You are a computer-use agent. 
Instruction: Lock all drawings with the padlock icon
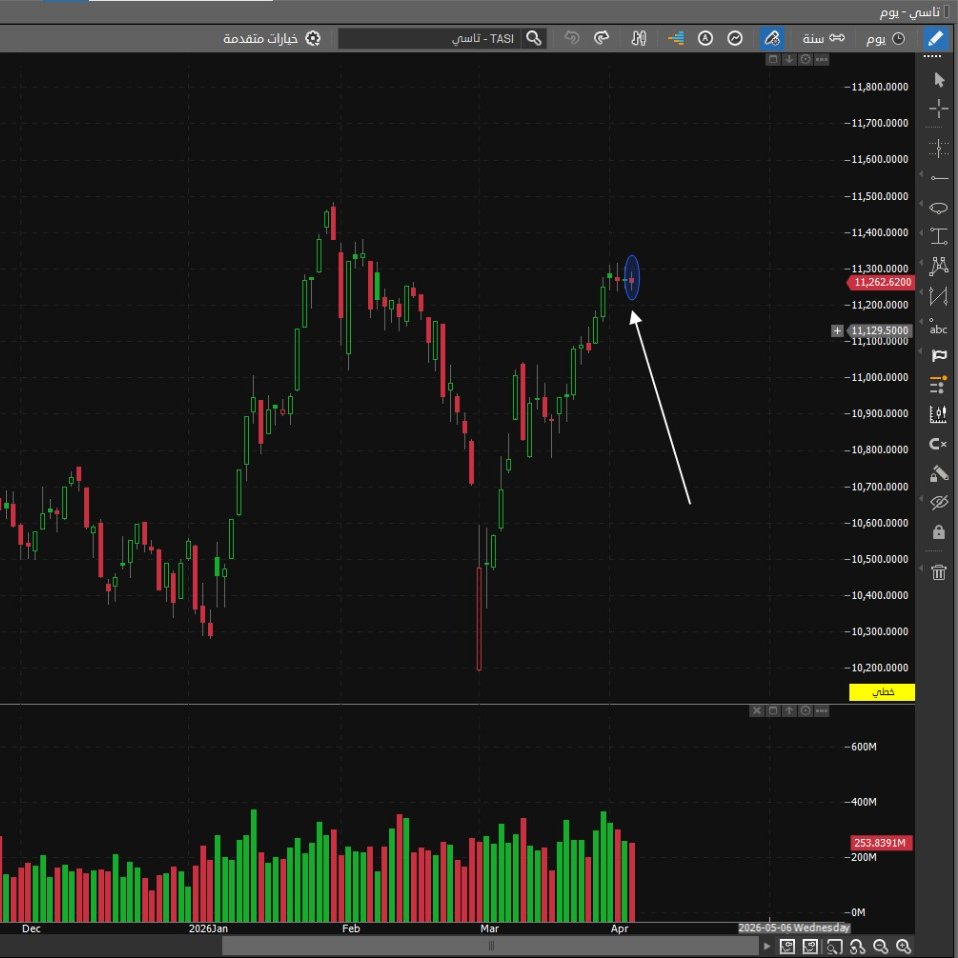[x=939, y=532]
